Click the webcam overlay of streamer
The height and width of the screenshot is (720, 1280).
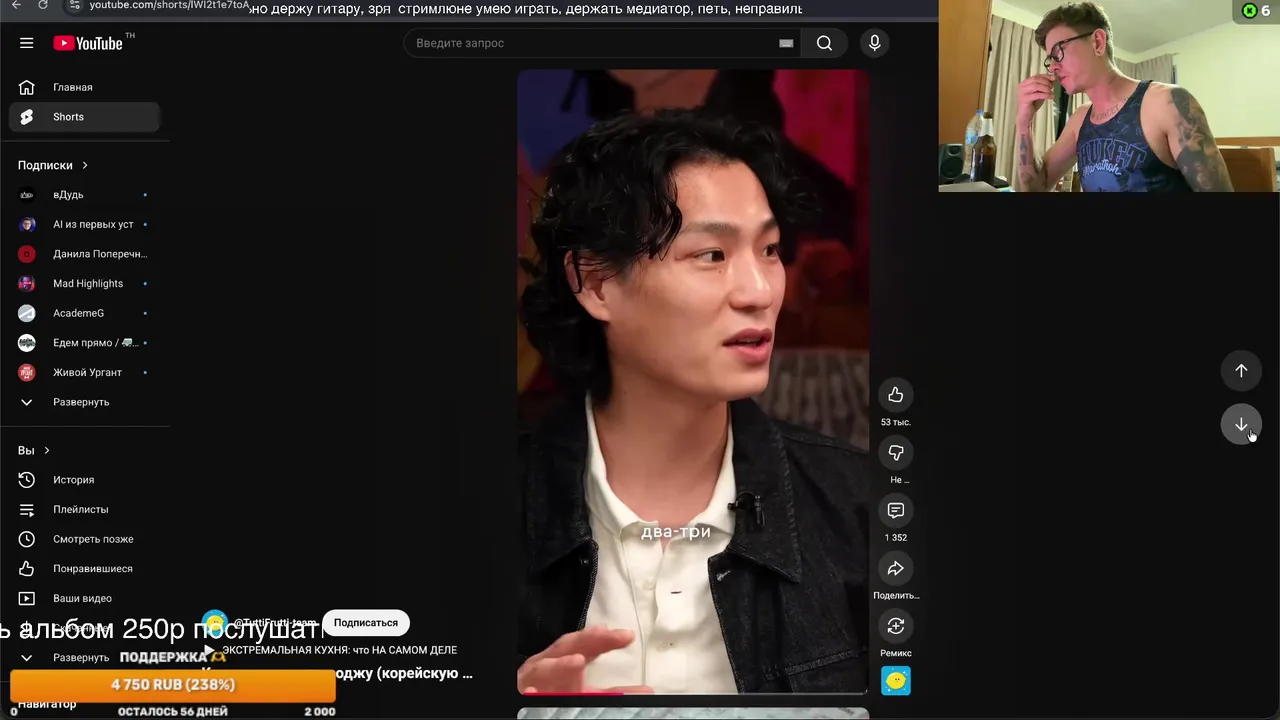point(1109,95)
